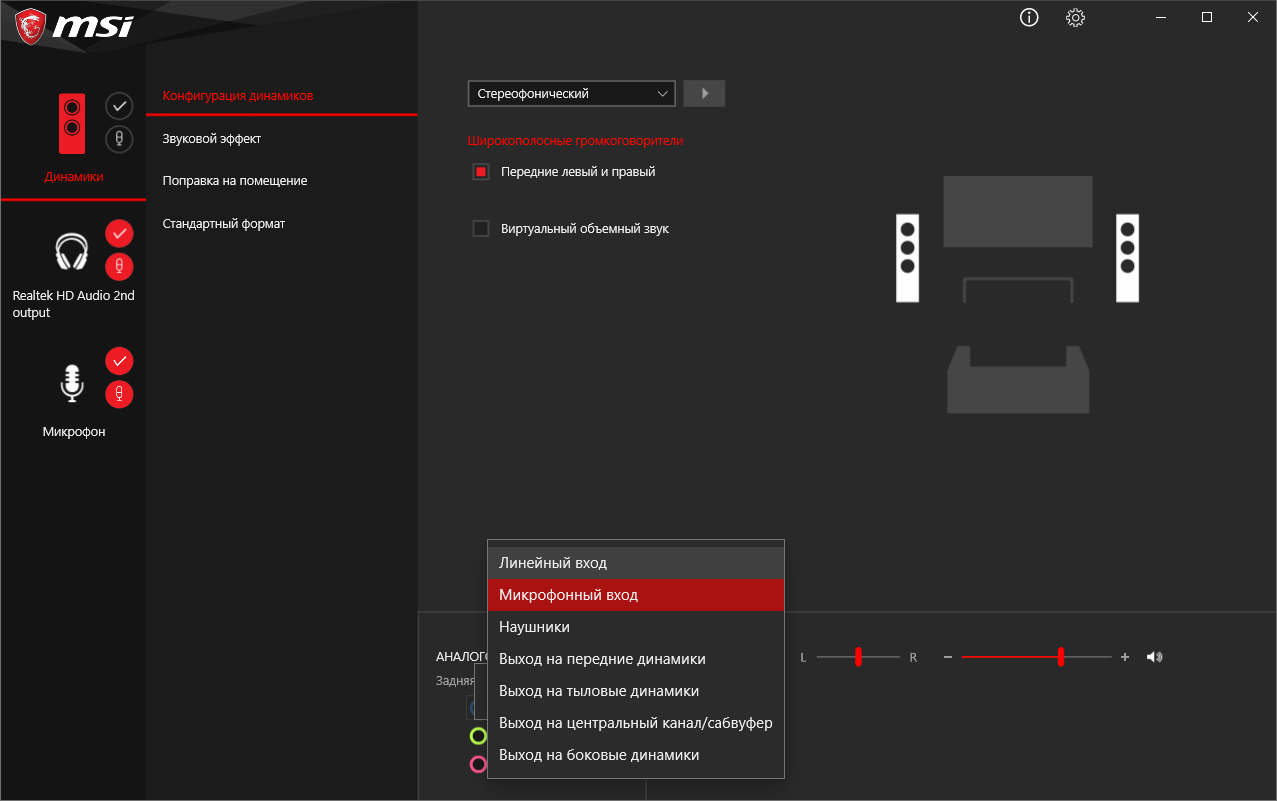Click the green rear audio jack

point(478,736)
